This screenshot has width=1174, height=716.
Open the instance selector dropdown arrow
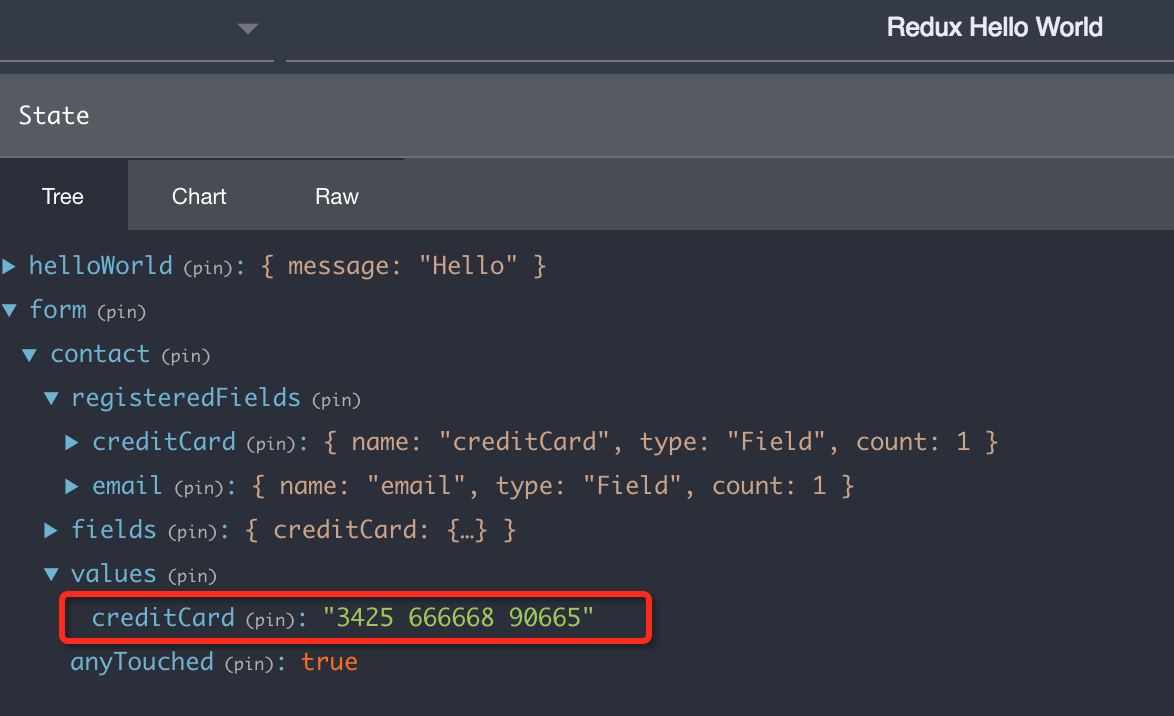(248, 28)
